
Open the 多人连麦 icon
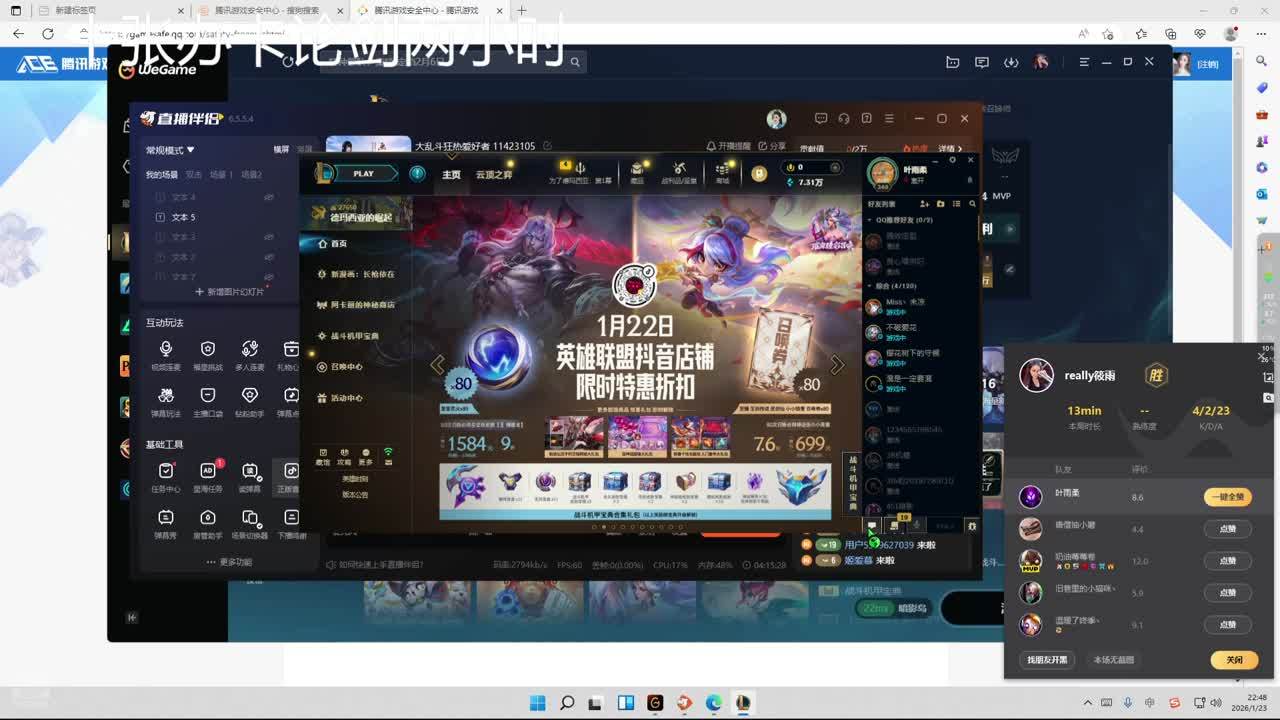(250, 349)
